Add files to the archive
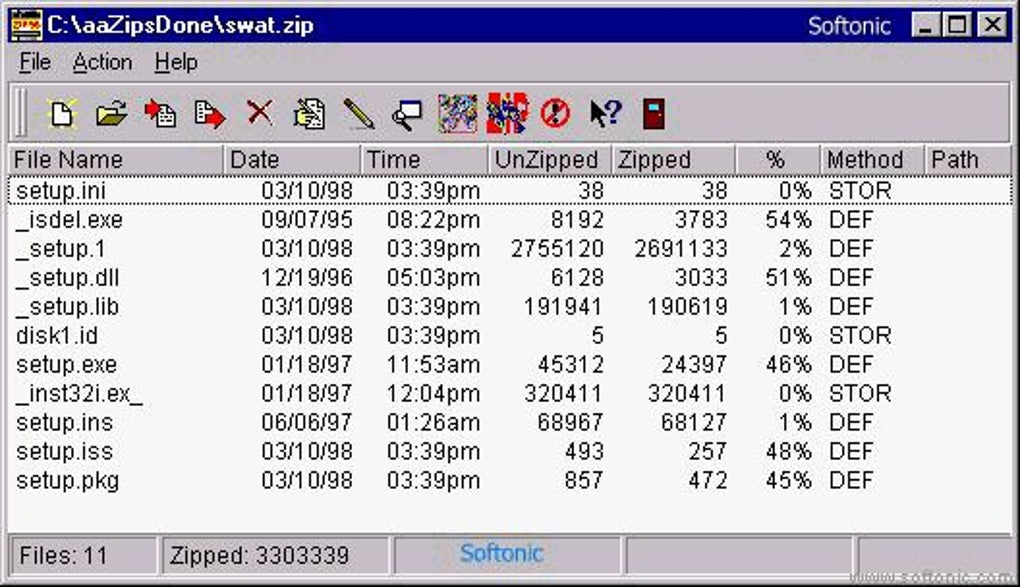 (x=161, y=113)
